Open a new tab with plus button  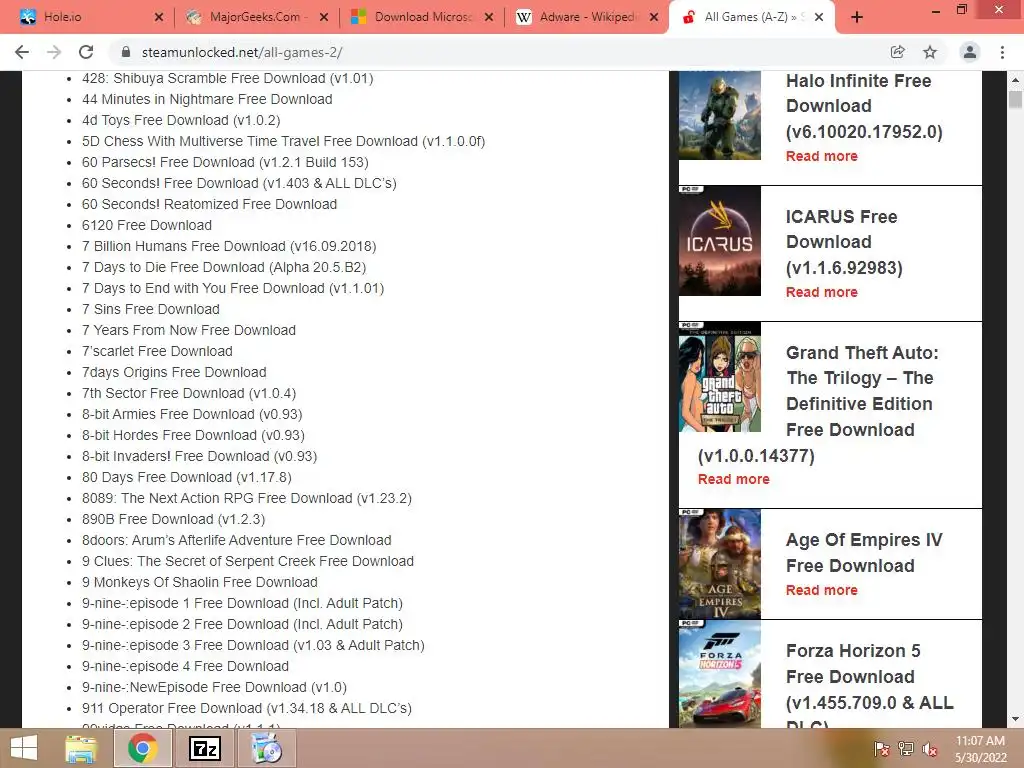pyautogui.click(x=857, y=18)
